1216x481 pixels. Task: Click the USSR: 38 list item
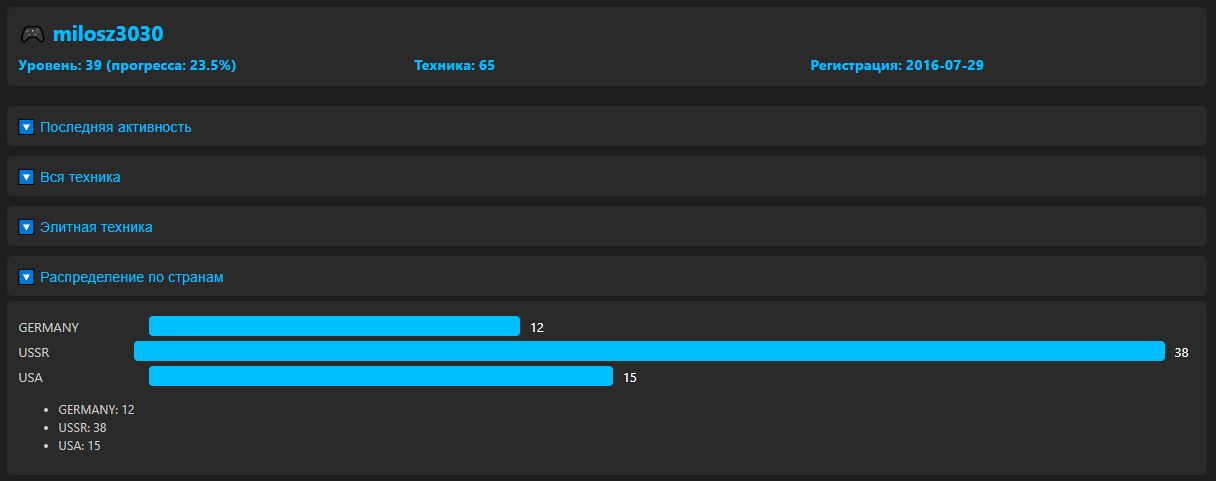pos(82,427)
